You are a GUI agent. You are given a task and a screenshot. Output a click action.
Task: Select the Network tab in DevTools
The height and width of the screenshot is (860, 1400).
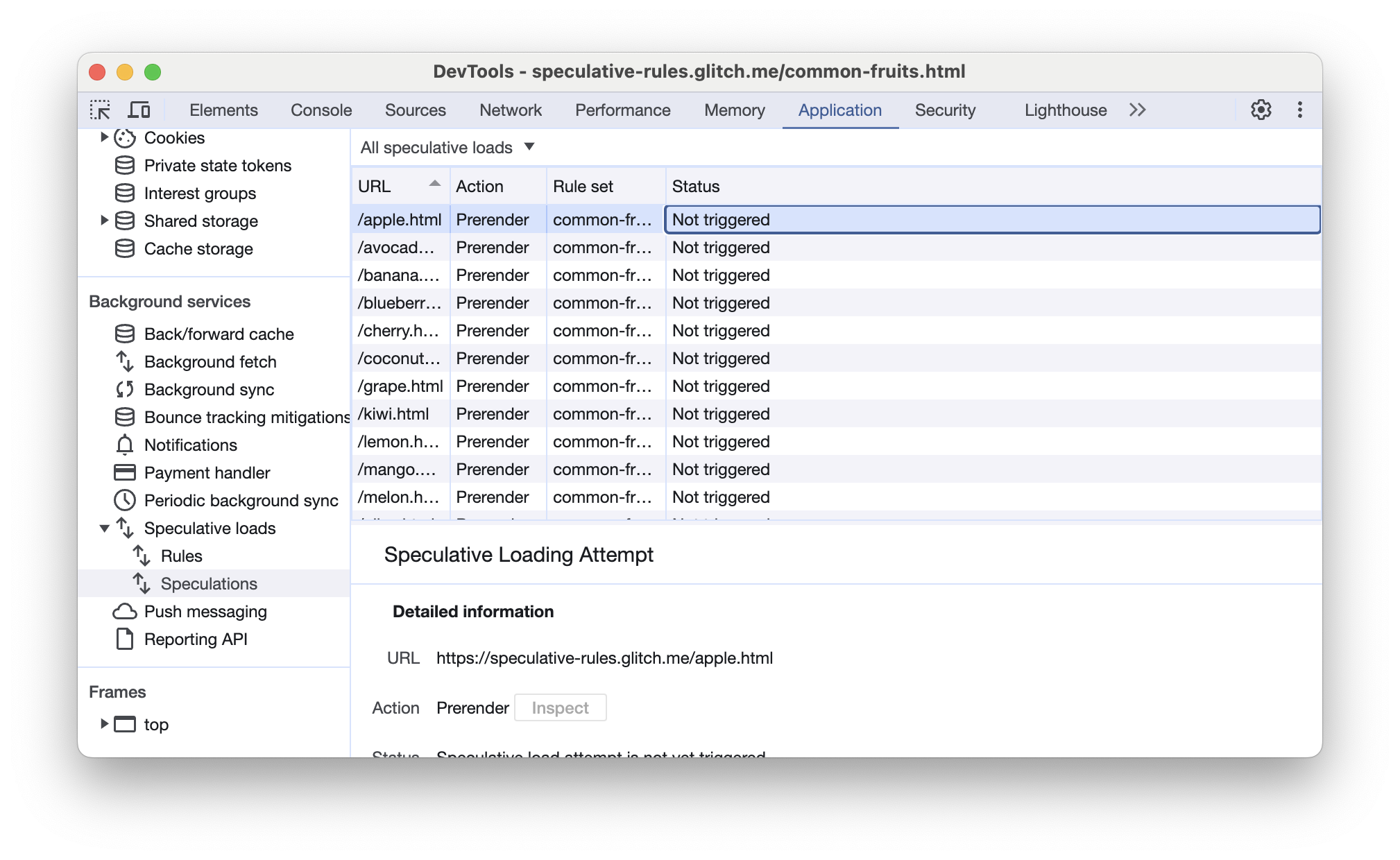pos(509,110)
